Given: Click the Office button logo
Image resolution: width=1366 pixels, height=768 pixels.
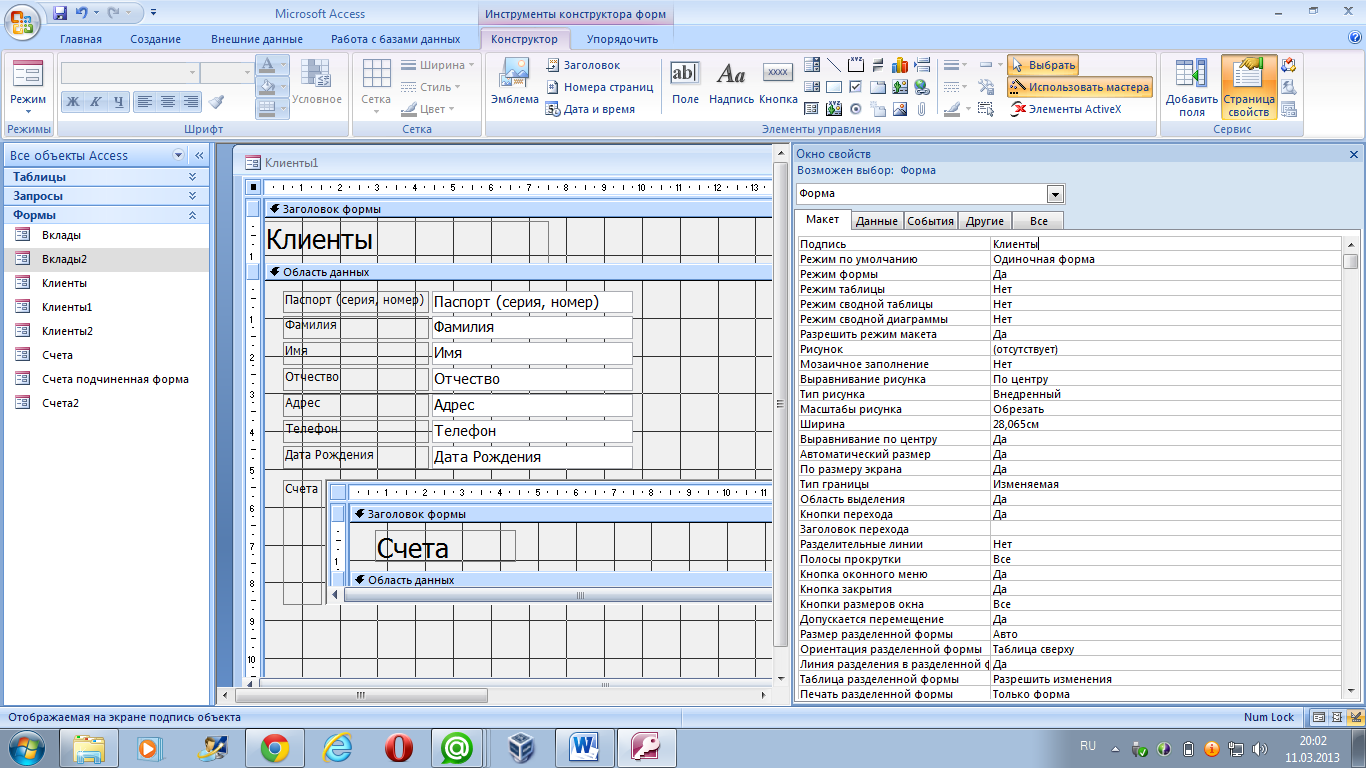Looking at the screenshot, I should [22, 20].
